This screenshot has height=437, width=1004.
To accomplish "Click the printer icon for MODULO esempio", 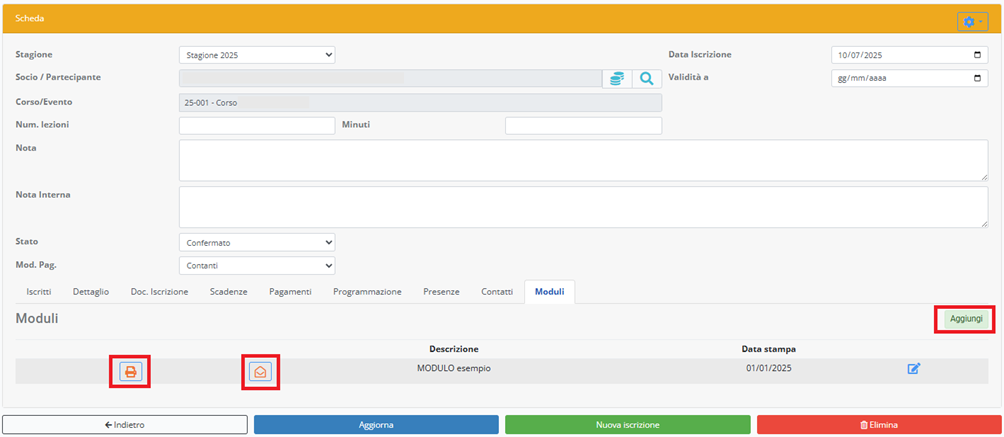I will 130,372.
